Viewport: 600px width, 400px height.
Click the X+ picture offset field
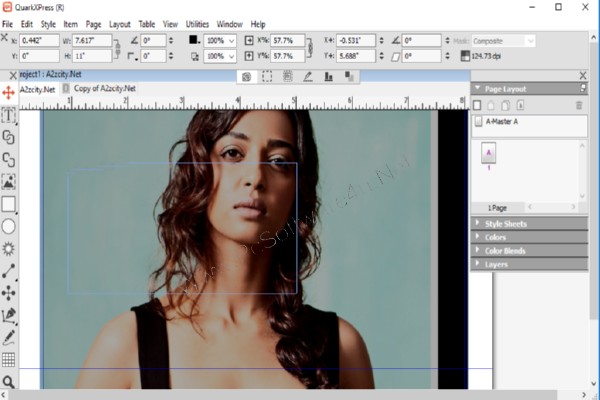click(x=356, y=41)
